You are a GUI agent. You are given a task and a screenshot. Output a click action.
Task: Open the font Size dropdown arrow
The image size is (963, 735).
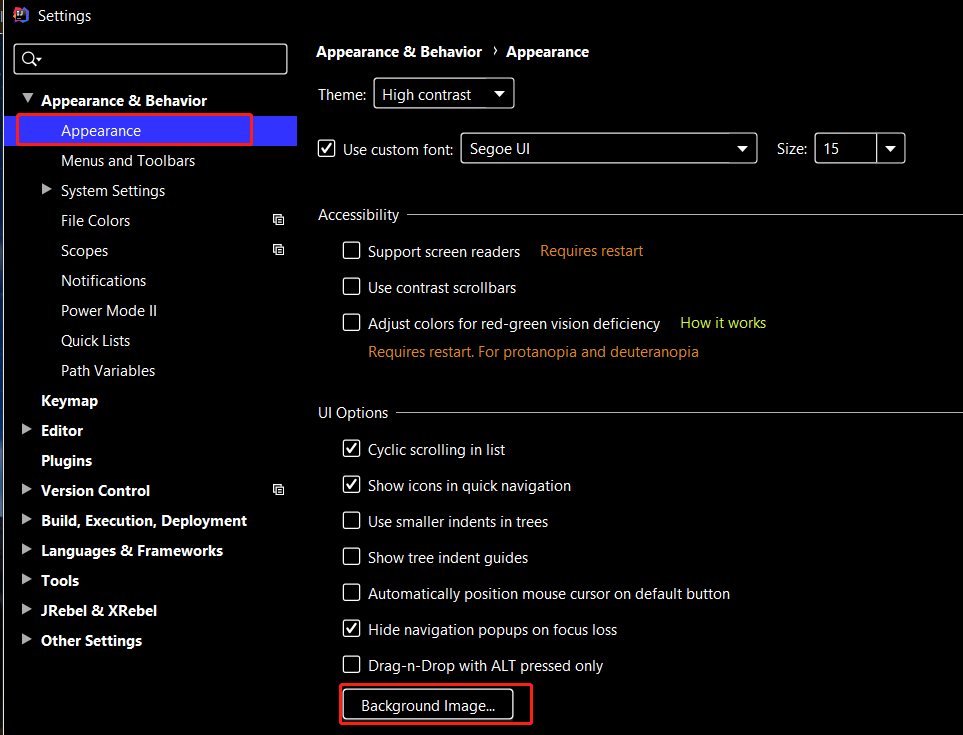tap(890, 149)
